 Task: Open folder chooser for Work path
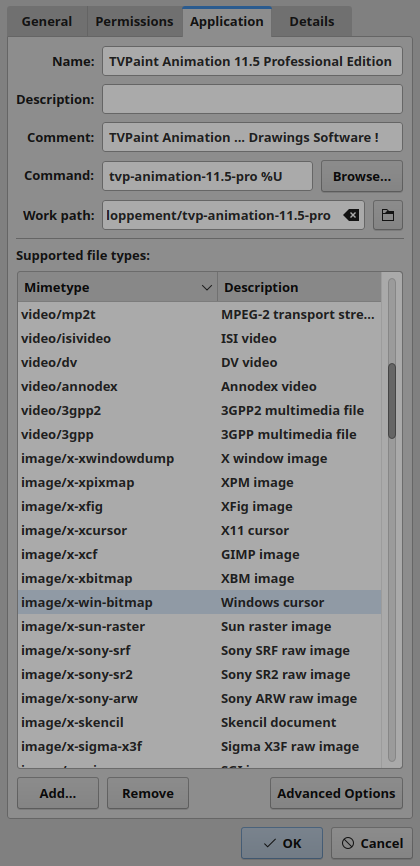[388, 215]
